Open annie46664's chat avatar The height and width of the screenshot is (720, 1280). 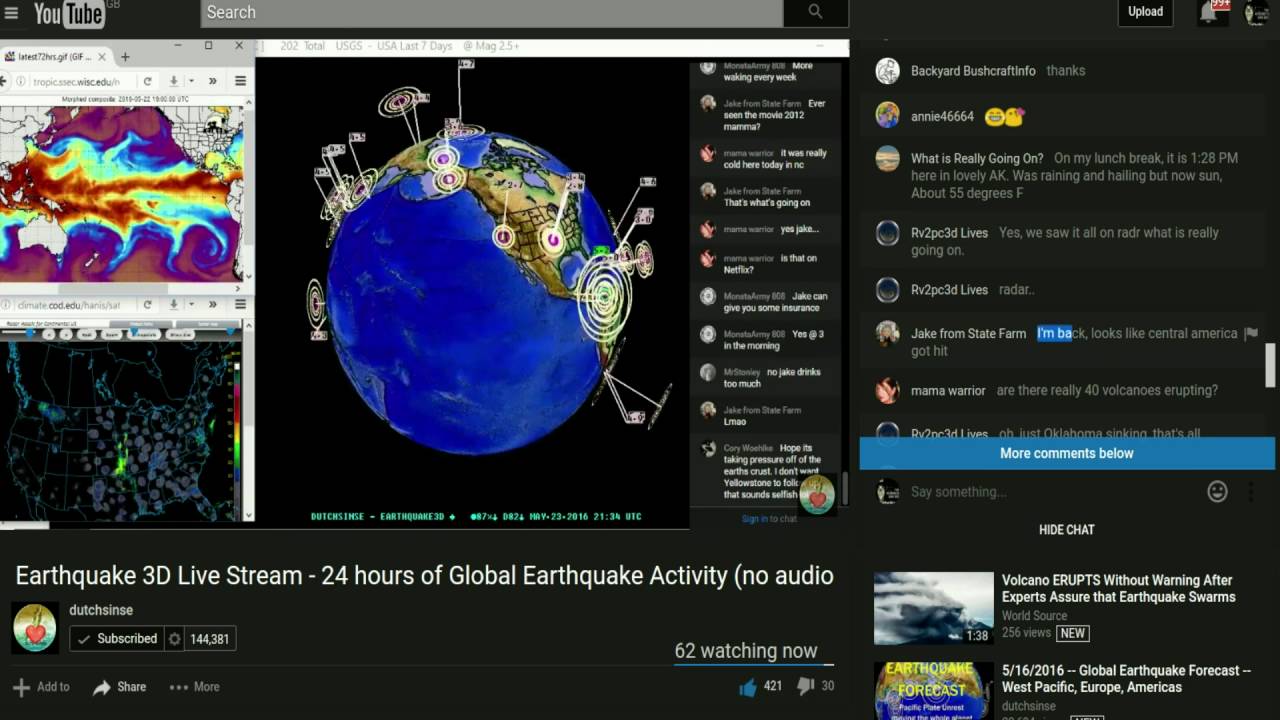tap(888, 115)
